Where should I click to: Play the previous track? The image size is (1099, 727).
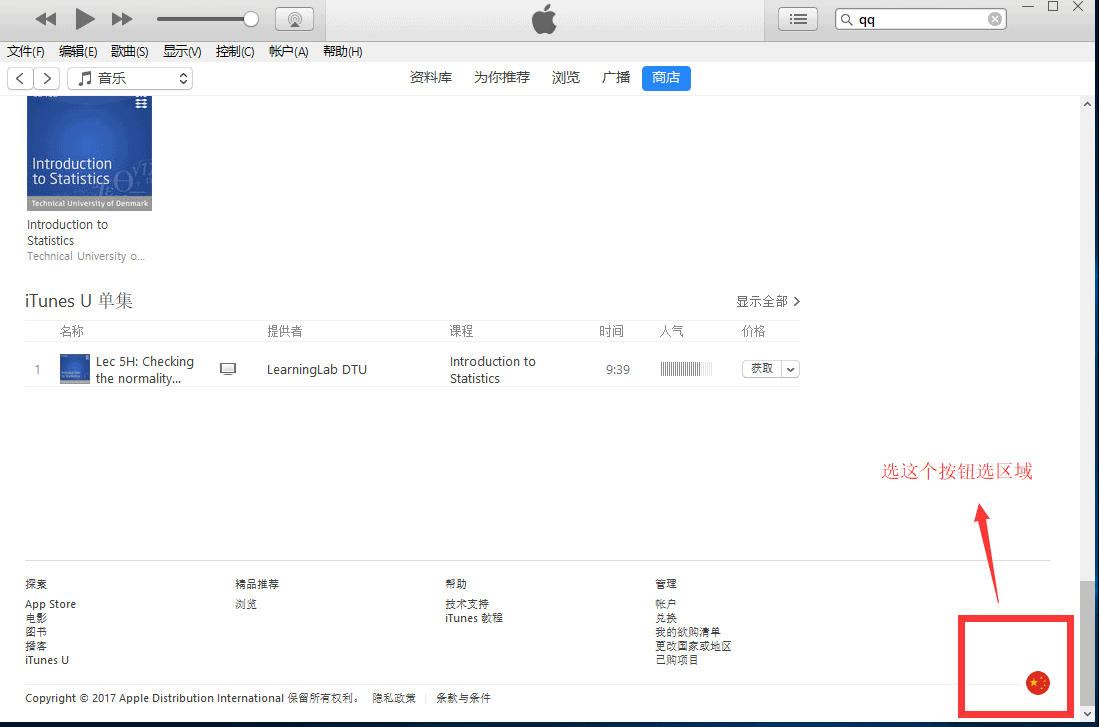(46, 19)
